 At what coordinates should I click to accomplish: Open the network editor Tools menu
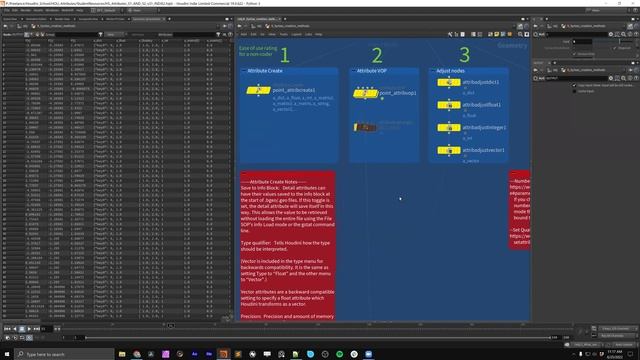coord(283,35)
